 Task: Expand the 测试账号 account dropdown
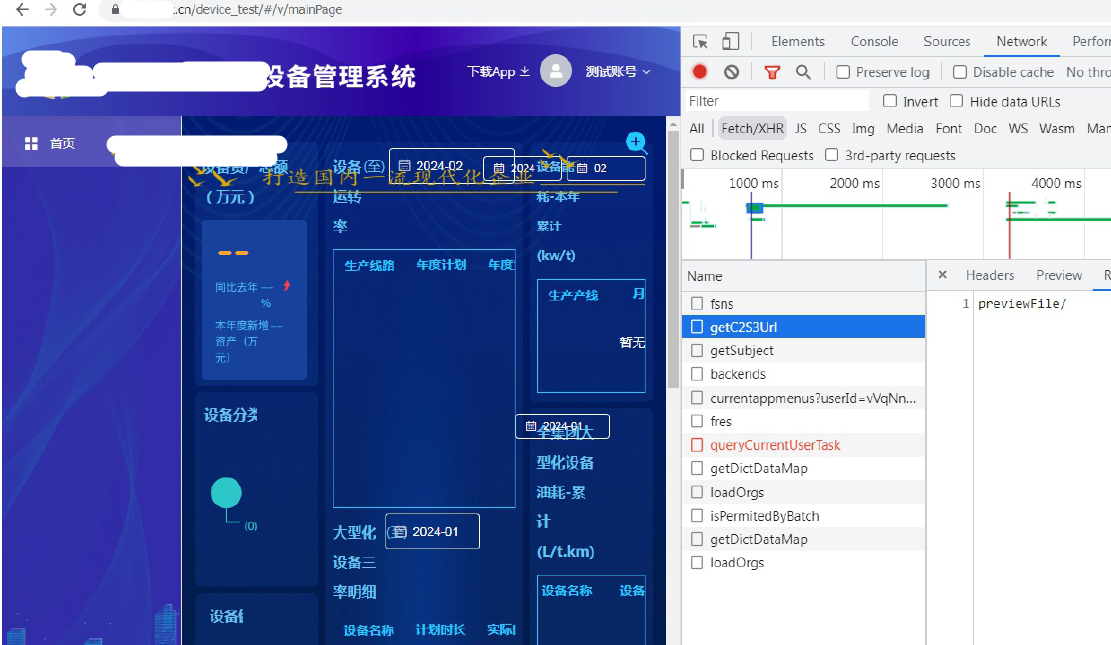point(618,71)
